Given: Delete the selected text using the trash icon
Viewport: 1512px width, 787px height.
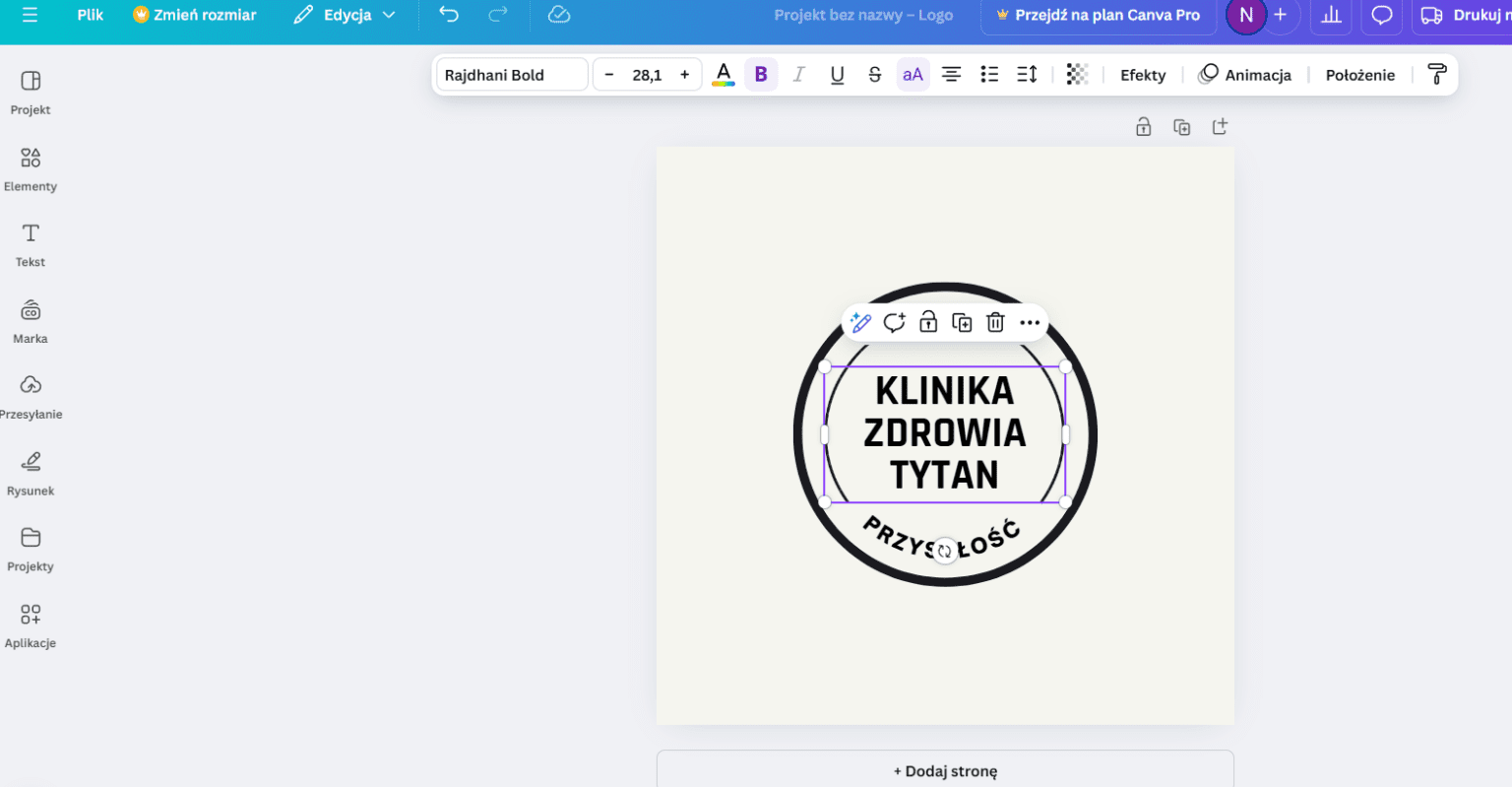Looking at the screenshot, I should (x=995, y=322).
